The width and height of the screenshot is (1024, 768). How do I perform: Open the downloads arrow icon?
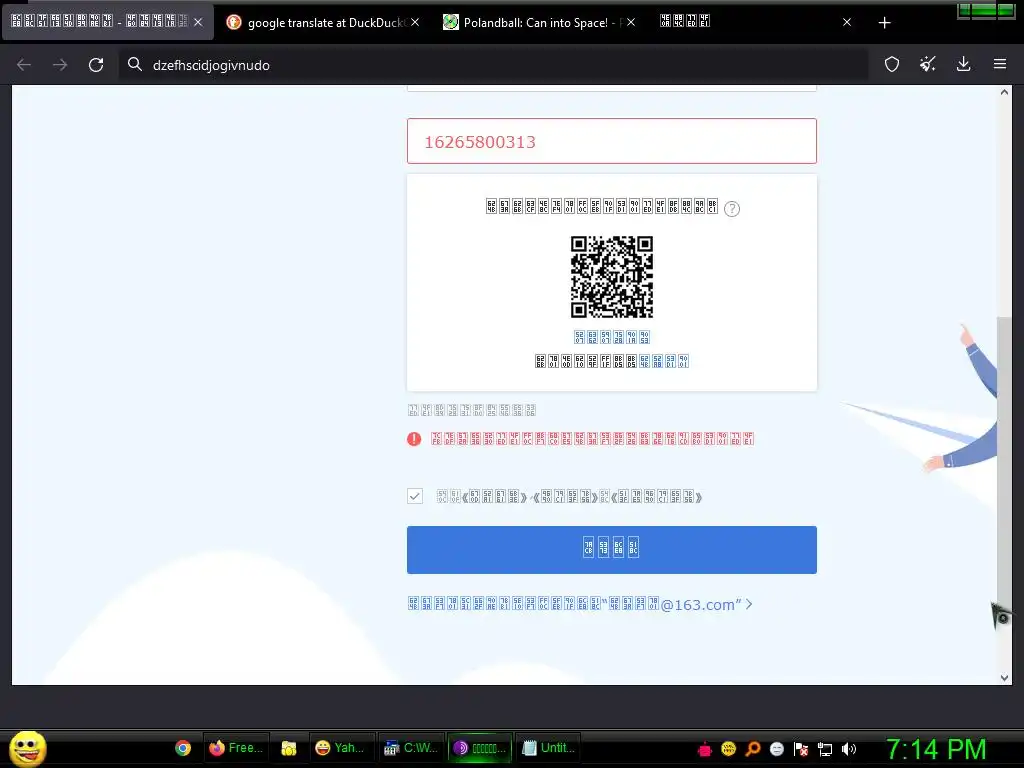(963, 64)
